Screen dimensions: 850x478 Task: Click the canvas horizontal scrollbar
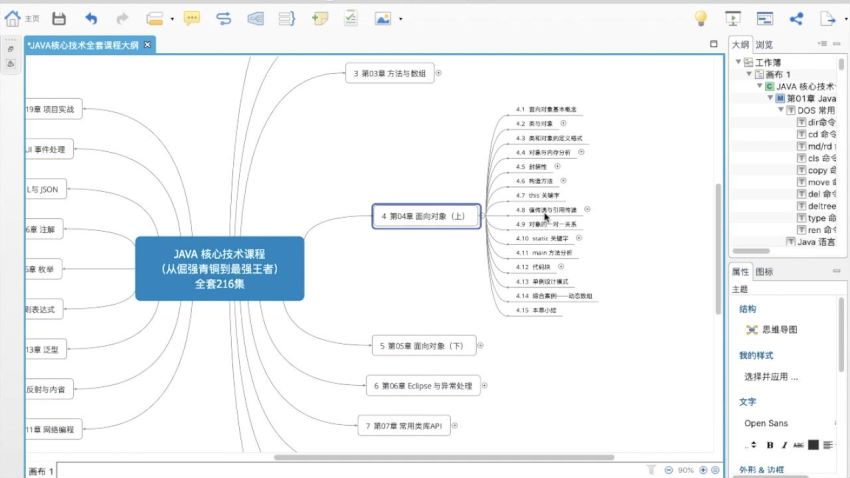tap(443, 457)
